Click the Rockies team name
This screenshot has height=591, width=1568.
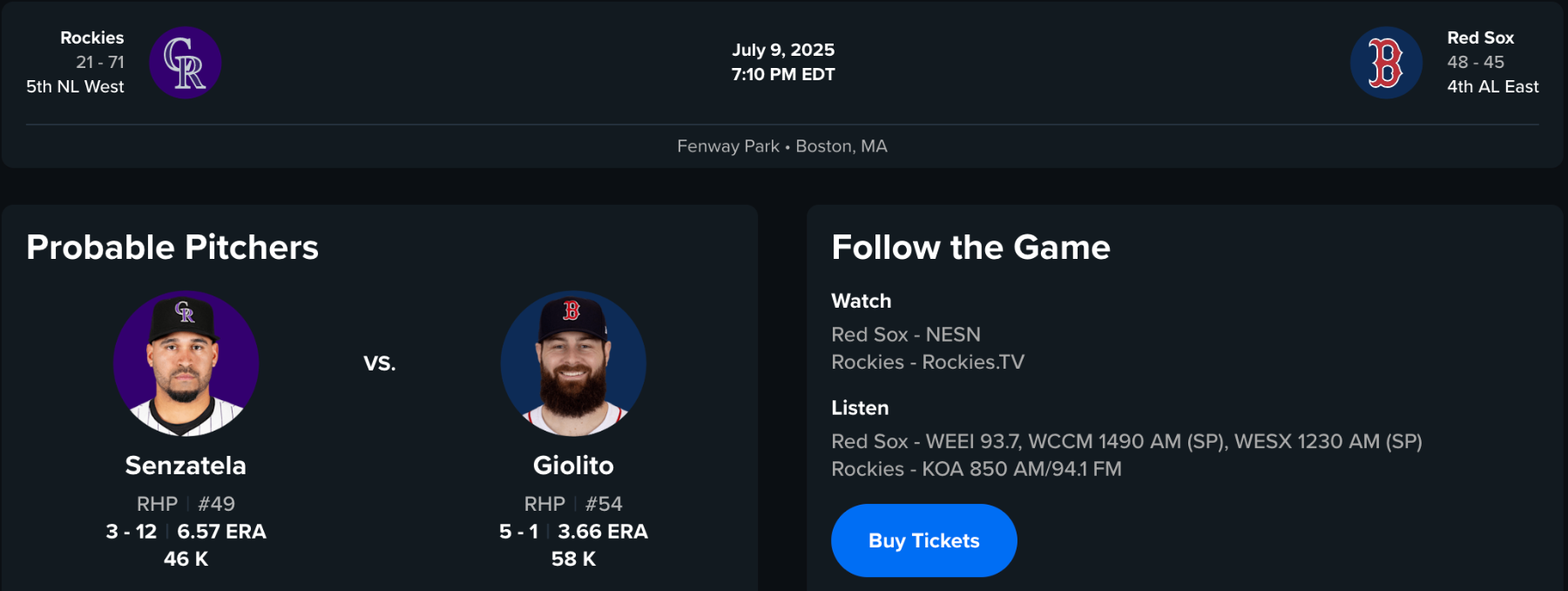click(91, 37)
